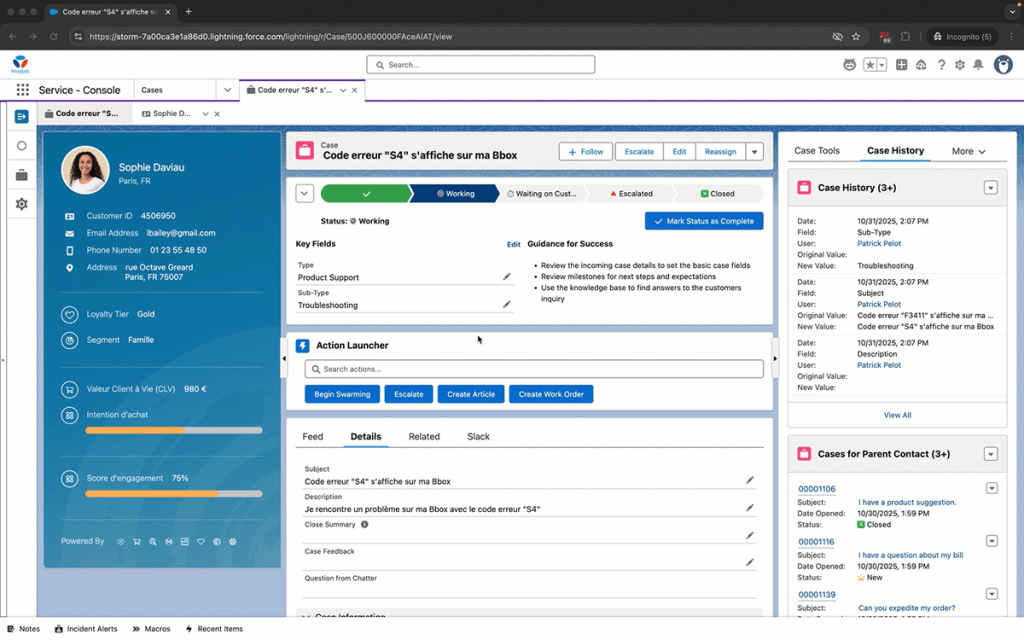The height and width of the screenshot is (640, 1024).
Task: Expand the More tabs dropdown
Action: 968,152
